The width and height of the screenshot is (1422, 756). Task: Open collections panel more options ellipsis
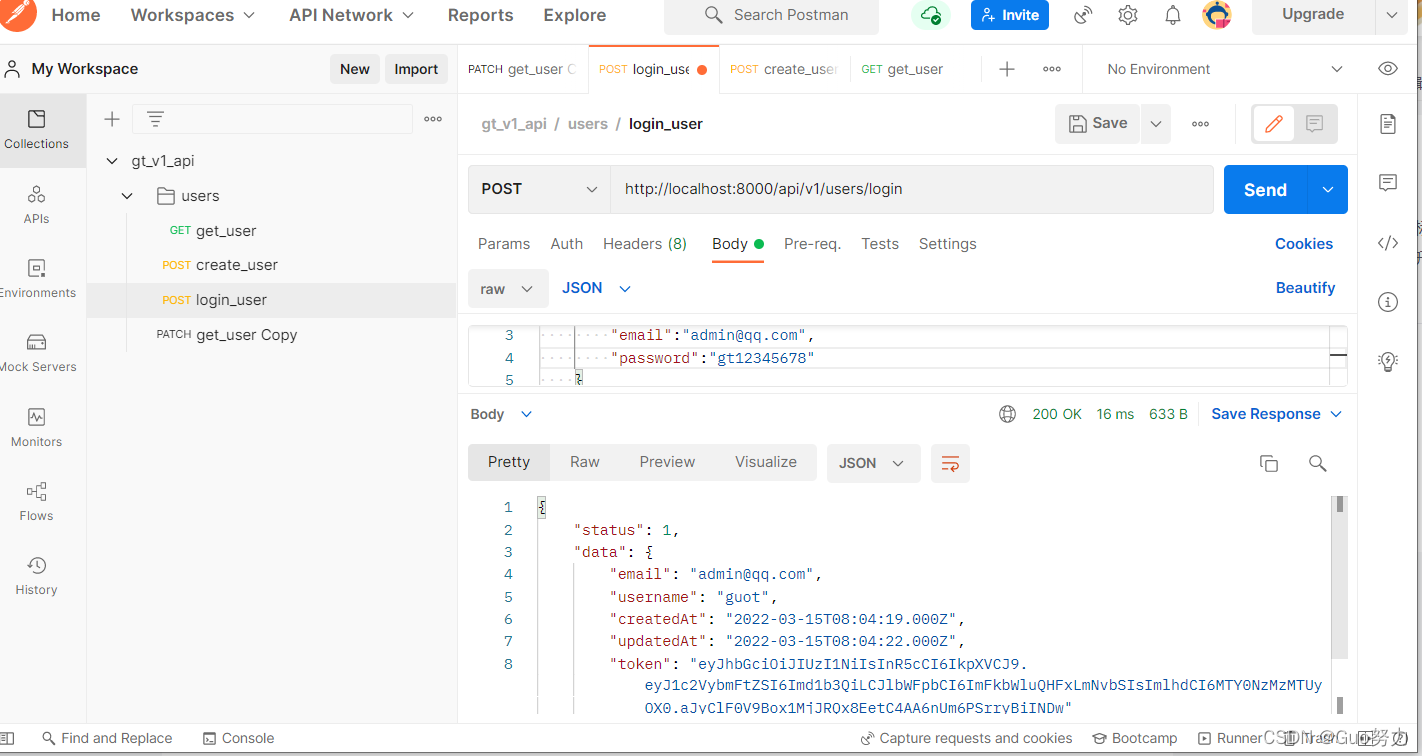[433, 119]
